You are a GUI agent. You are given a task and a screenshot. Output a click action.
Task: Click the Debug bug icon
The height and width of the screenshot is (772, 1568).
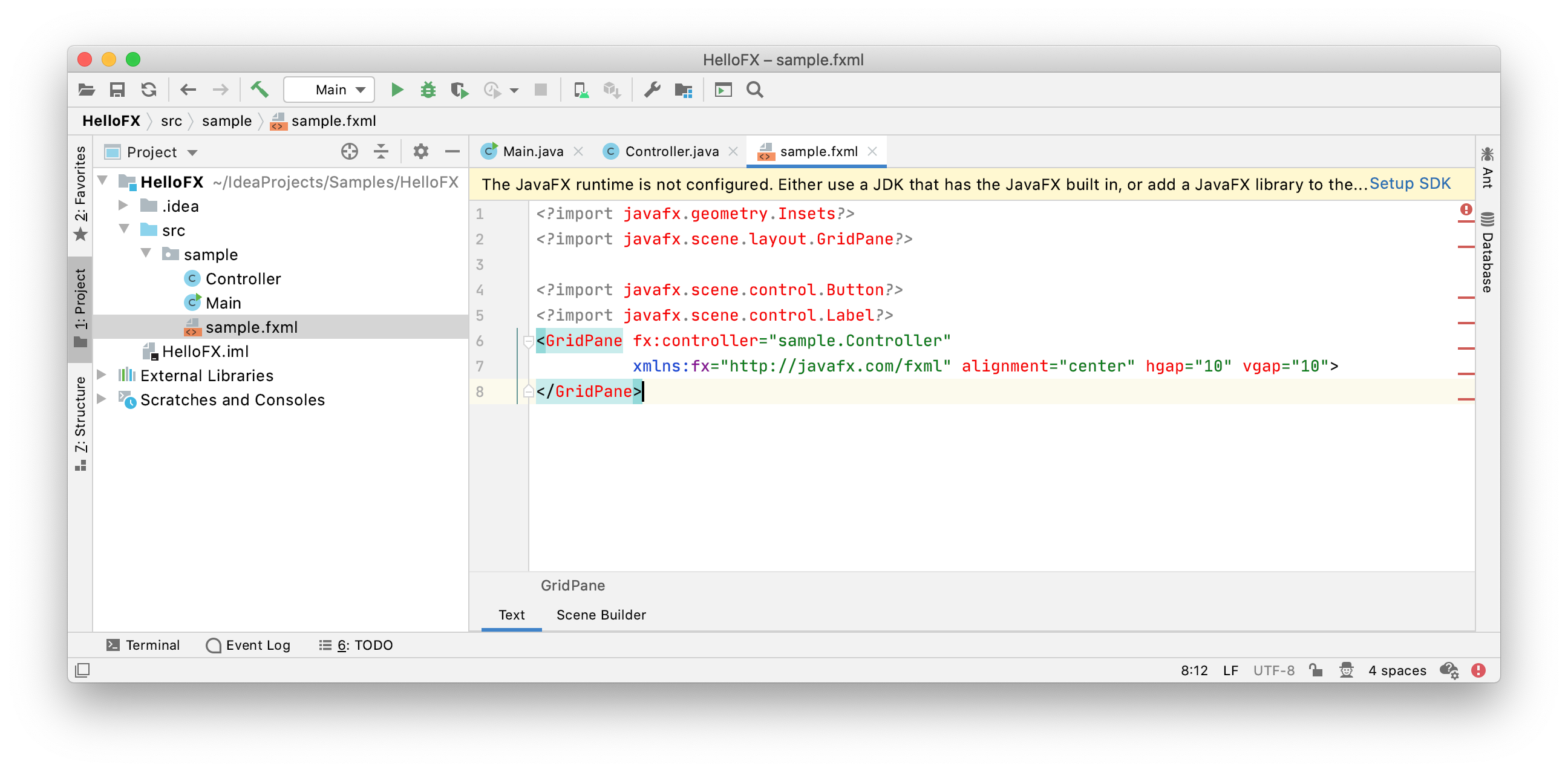pos(428,90)
